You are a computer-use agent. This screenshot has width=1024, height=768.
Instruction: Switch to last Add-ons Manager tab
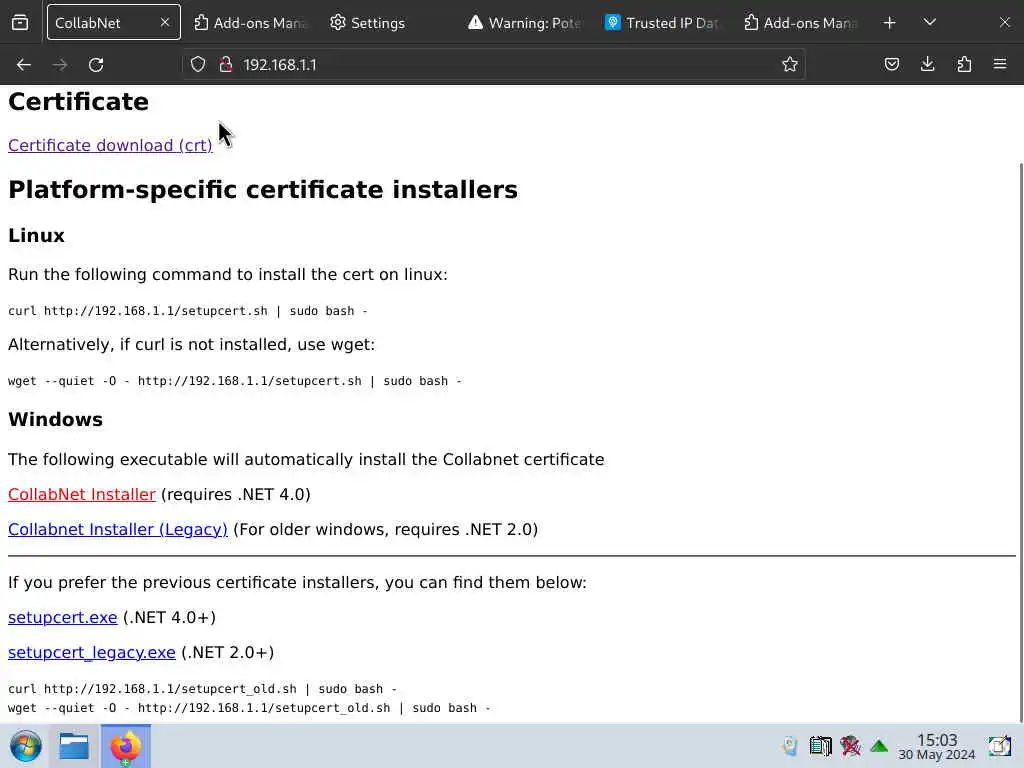[800, 23]
